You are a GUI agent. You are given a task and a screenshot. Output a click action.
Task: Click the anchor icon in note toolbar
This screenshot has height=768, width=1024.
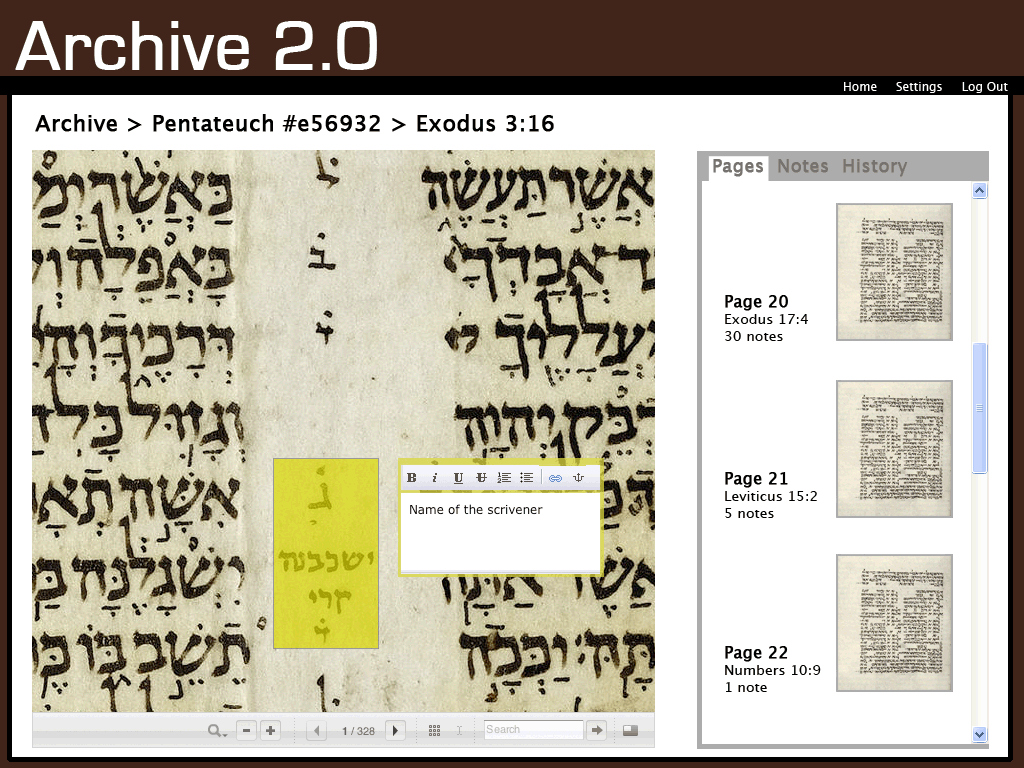pyautogui.click(x=578, y=478)
